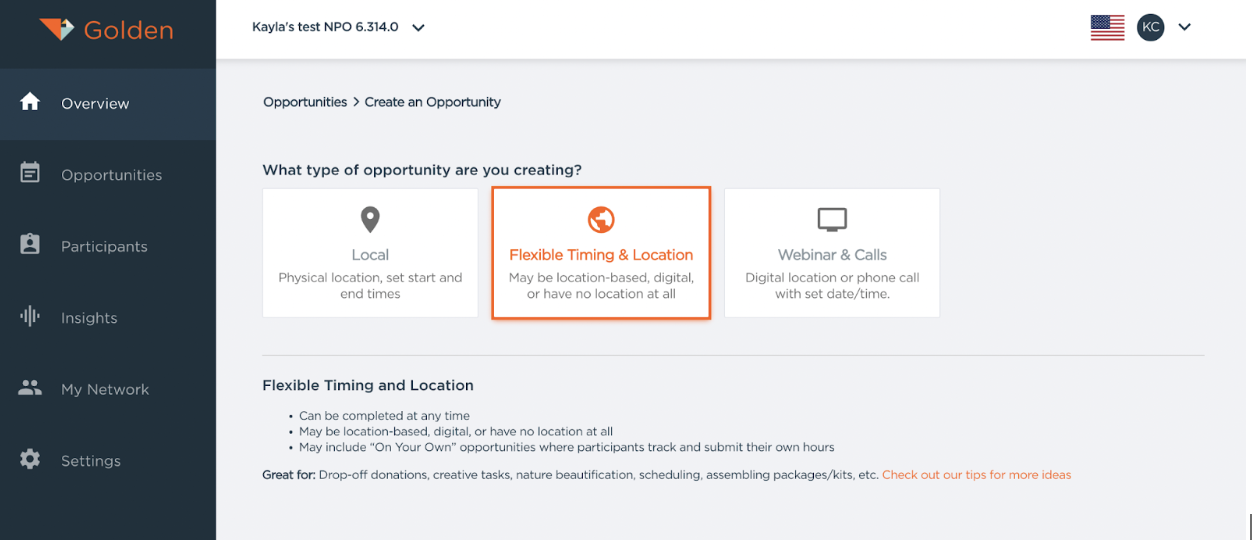Click the Overview home icon
The height and width of the screenshot is (540, 1252).
click(x=30, y=102)
